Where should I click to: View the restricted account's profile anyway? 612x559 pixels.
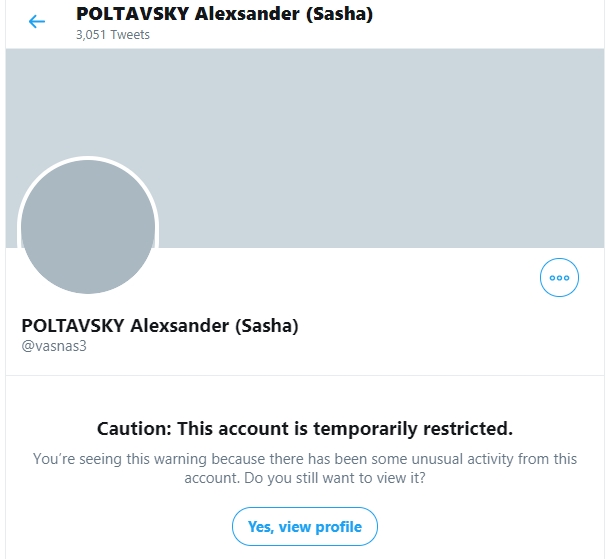pyautogui.click(x=305, y=526)
